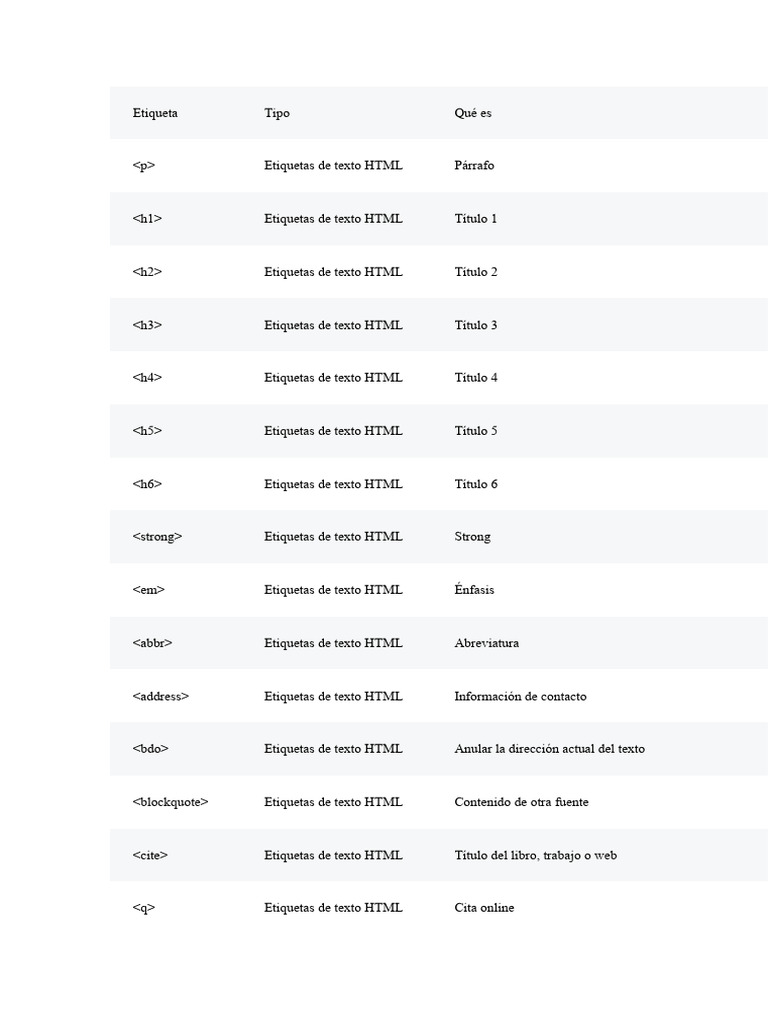Select the <h3> tag cell
Screen dimensions: 768x1024
click(x=147, y=325)
